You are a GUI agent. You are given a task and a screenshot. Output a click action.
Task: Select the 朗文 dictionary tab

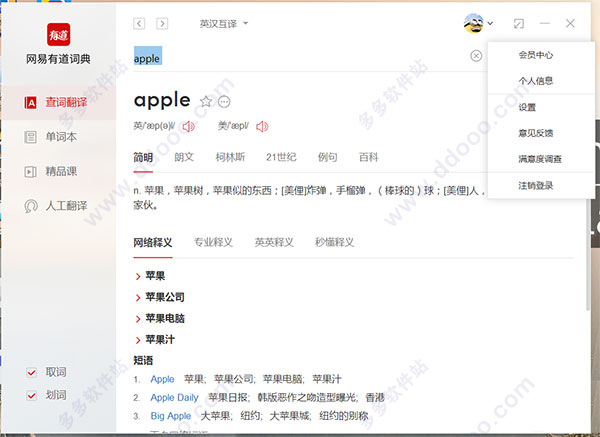[x=184, y=157]
